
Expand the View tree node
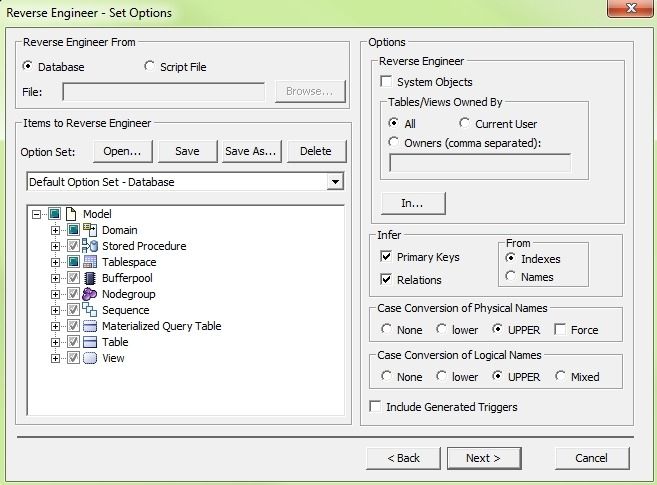(55, 359)
